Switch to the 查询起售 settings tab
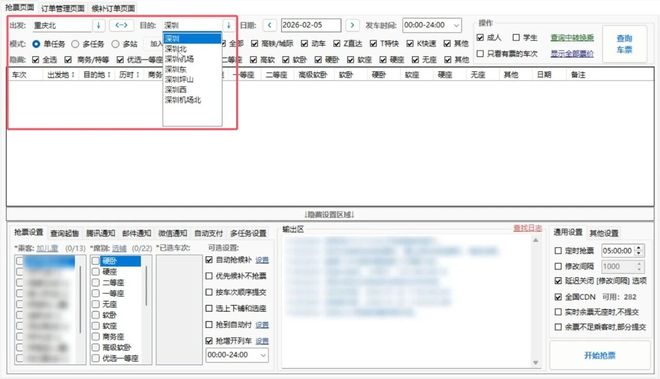The image size is (660, 379). 64,233
